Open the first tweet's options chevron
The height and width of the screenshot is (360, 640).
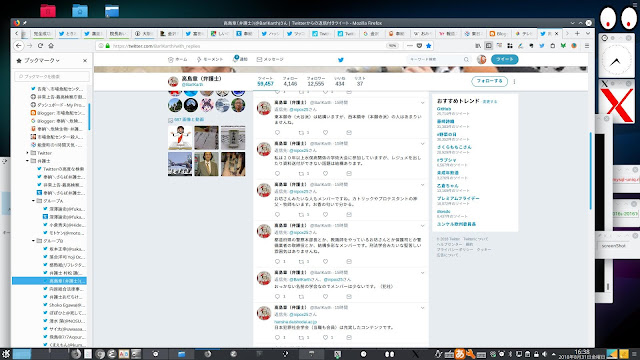coord(422,103)
